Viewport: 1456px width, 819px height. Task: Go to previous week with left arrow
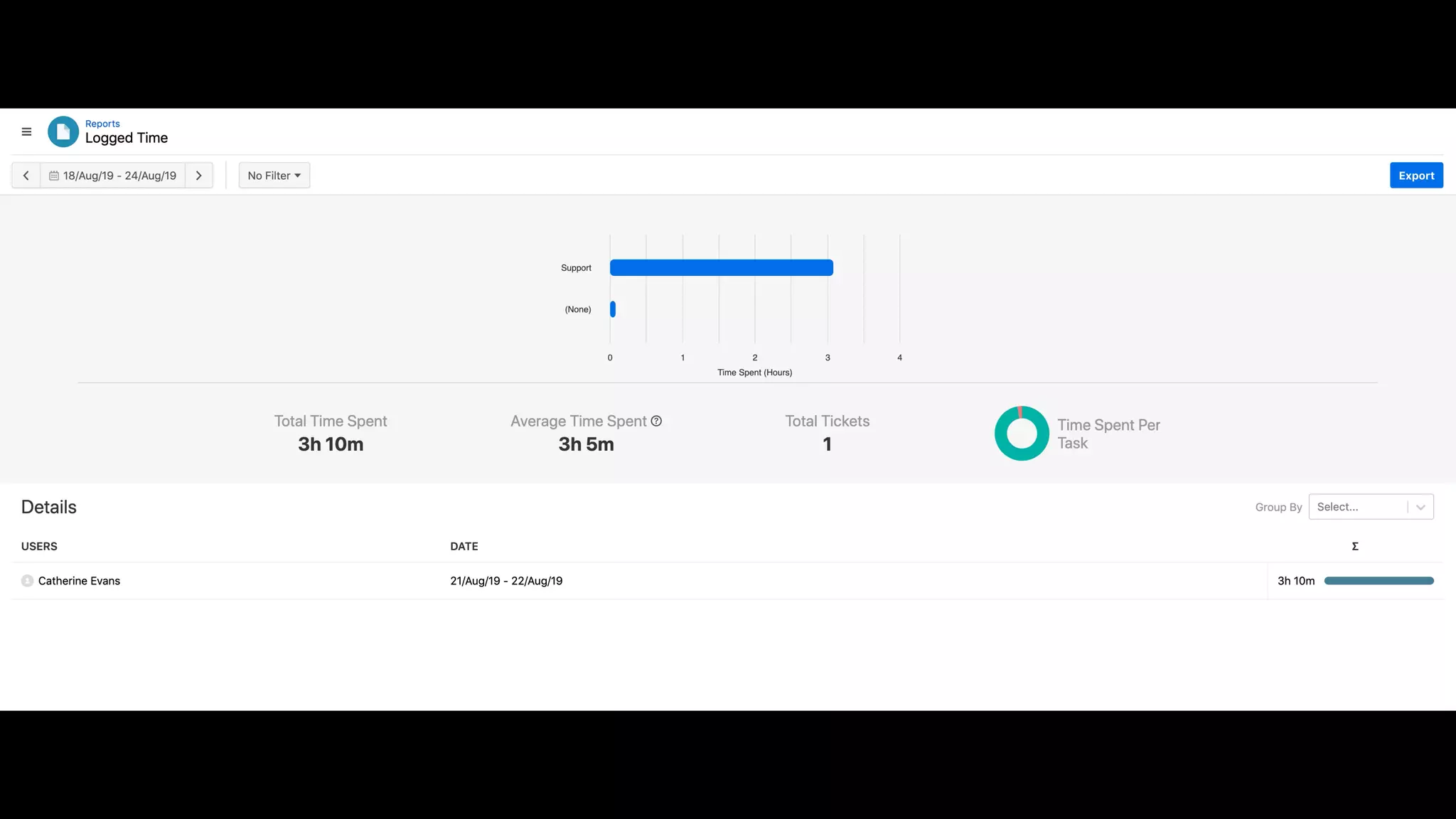click(x=26, y=176)
